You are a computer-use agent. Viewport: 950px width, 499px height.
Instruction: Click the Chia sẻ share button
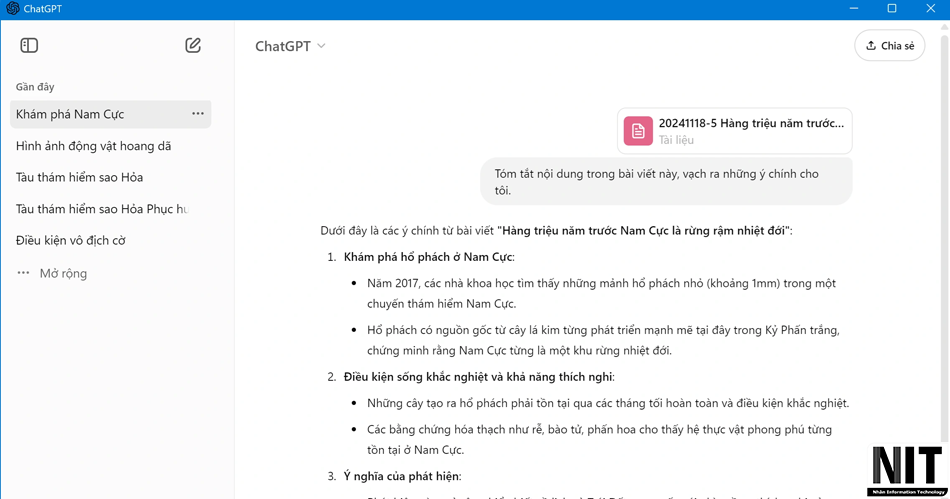pyautogui.click(x=889, y=45)
